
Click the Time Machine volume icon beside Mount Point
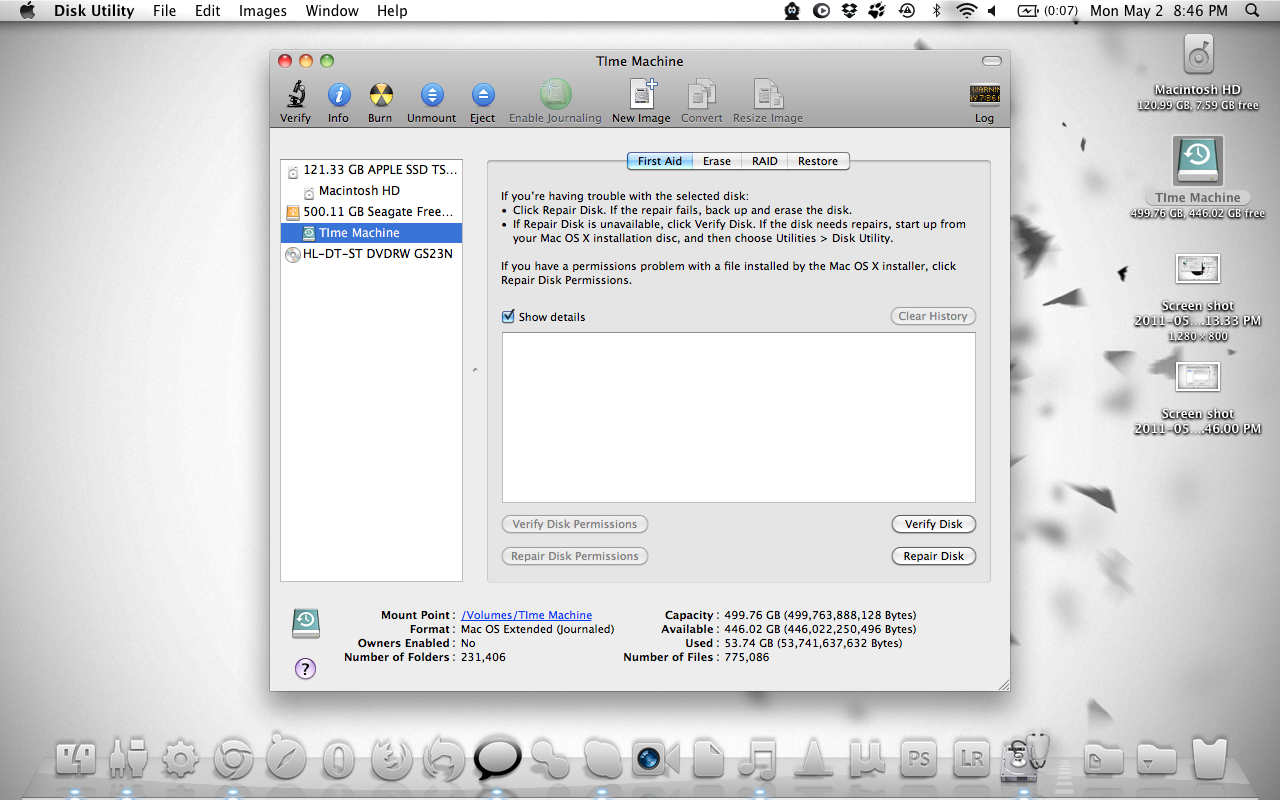(306, 623)
